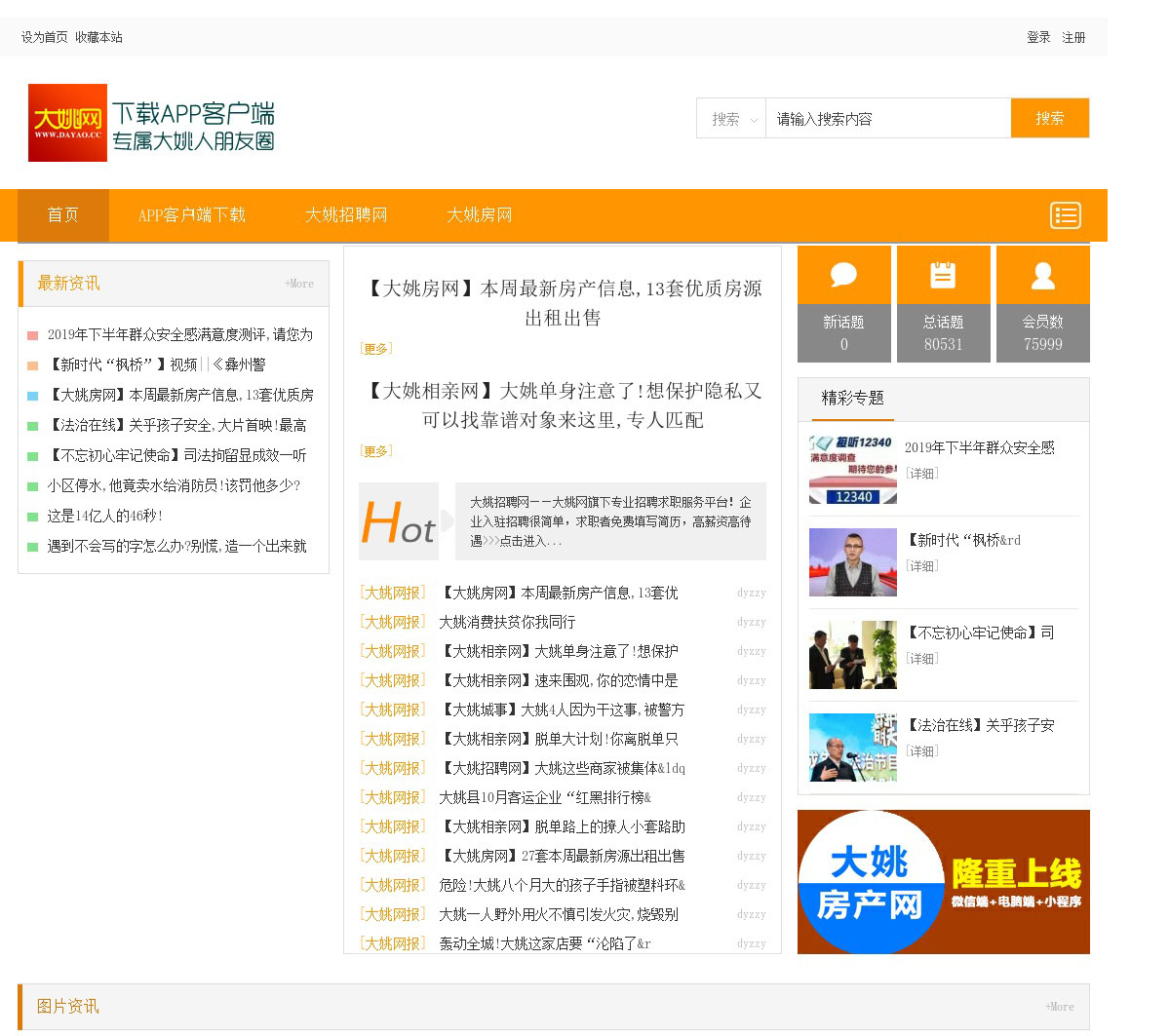Viewport: 1170px width, 1036px height.
Task: Expand +More in the 最新资讯 panel
Action: 298,284
